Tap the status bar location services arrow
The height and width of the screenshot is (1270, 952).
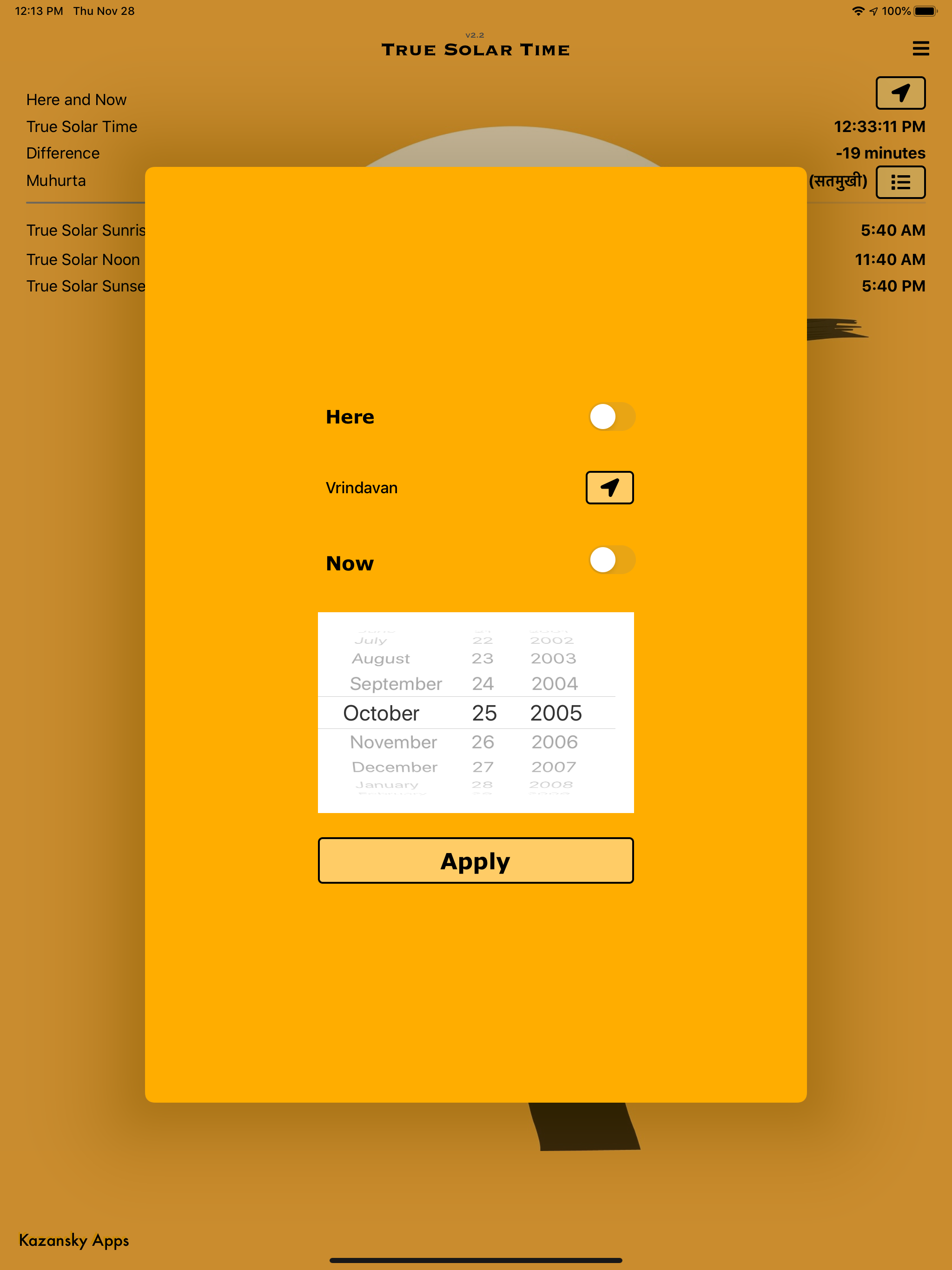coord(873,11)
